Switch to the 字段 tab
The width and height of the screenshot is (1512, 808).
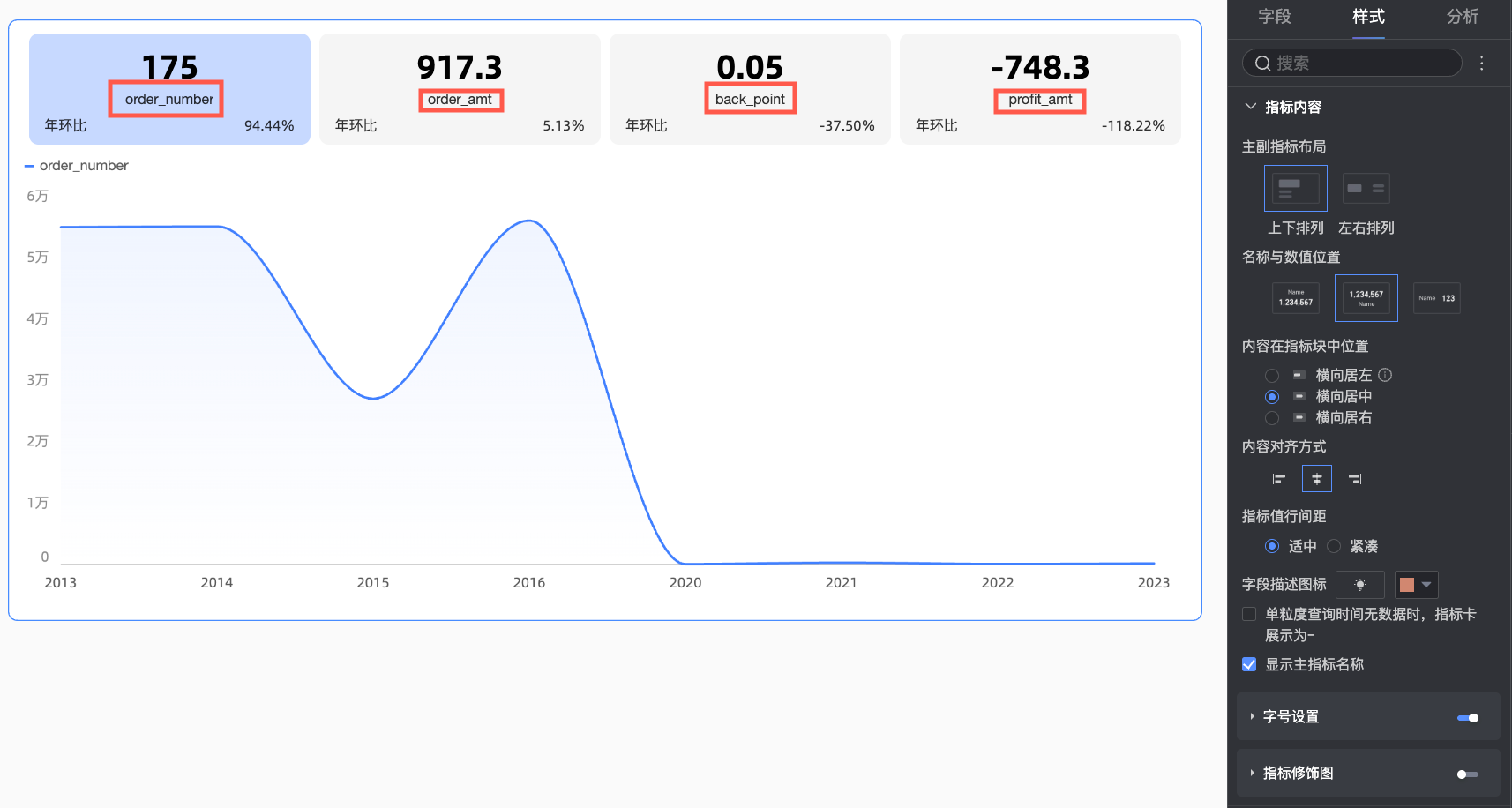pyautogui.click(x=1274, y=17)
